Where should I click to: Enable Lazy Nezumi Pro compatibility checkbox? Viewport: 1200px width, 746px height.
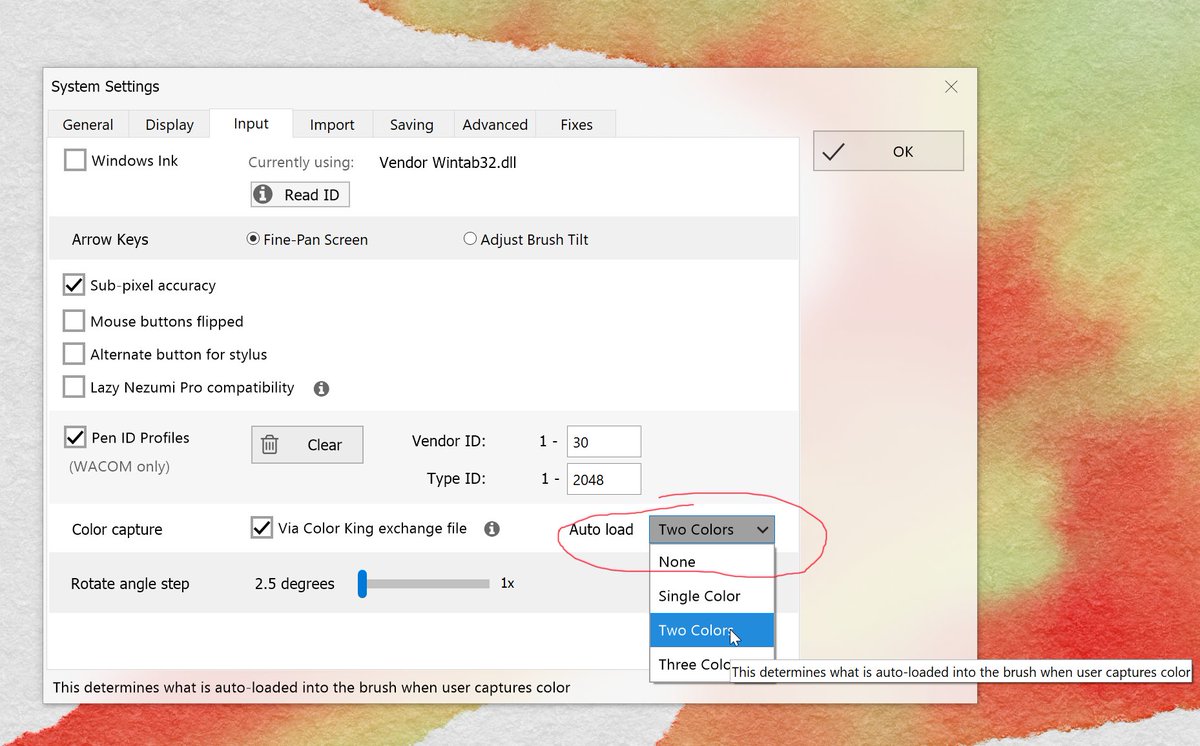click(x=73, y=387)
